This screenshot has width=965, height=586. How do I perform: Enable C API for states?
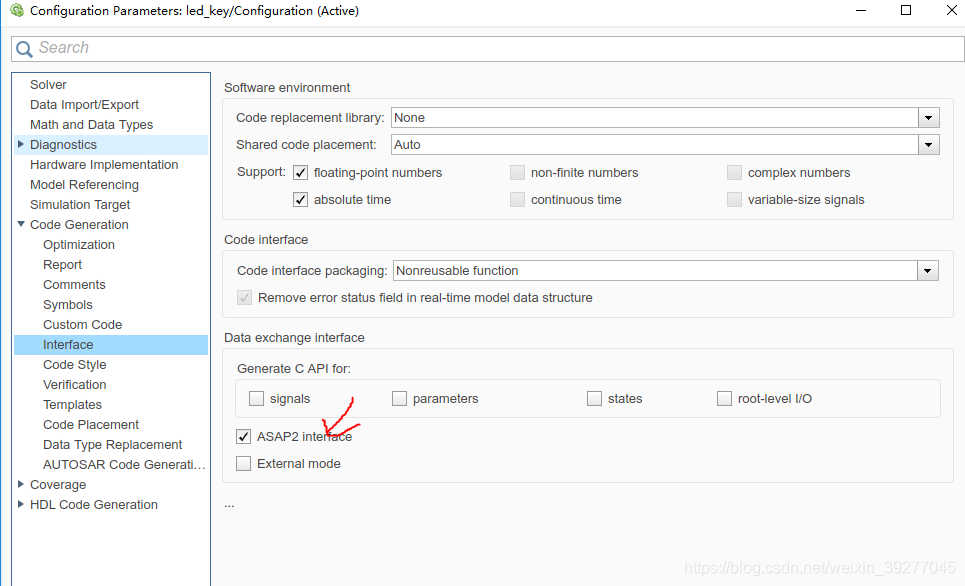(595, 399)
